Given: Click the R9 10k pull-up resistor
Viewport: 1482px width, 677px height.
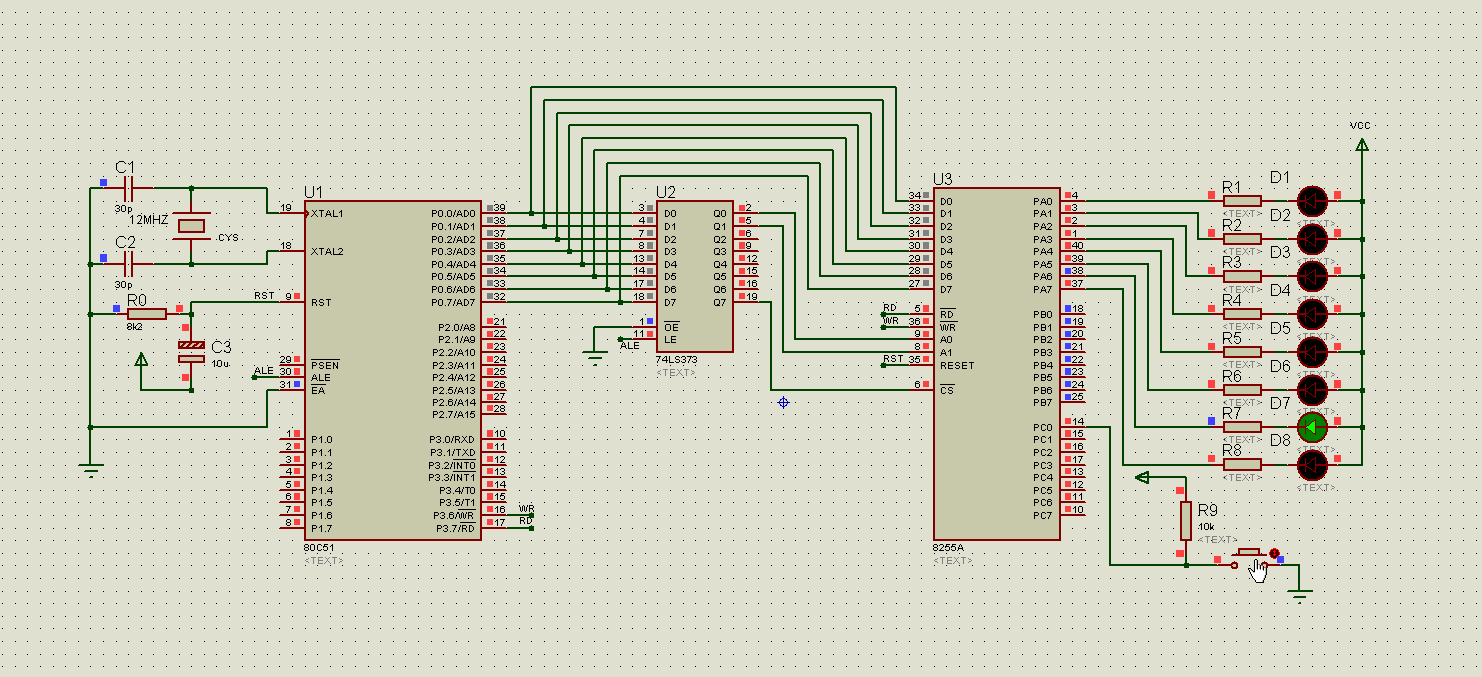Looking at the screenshot, I should 1186,521.
